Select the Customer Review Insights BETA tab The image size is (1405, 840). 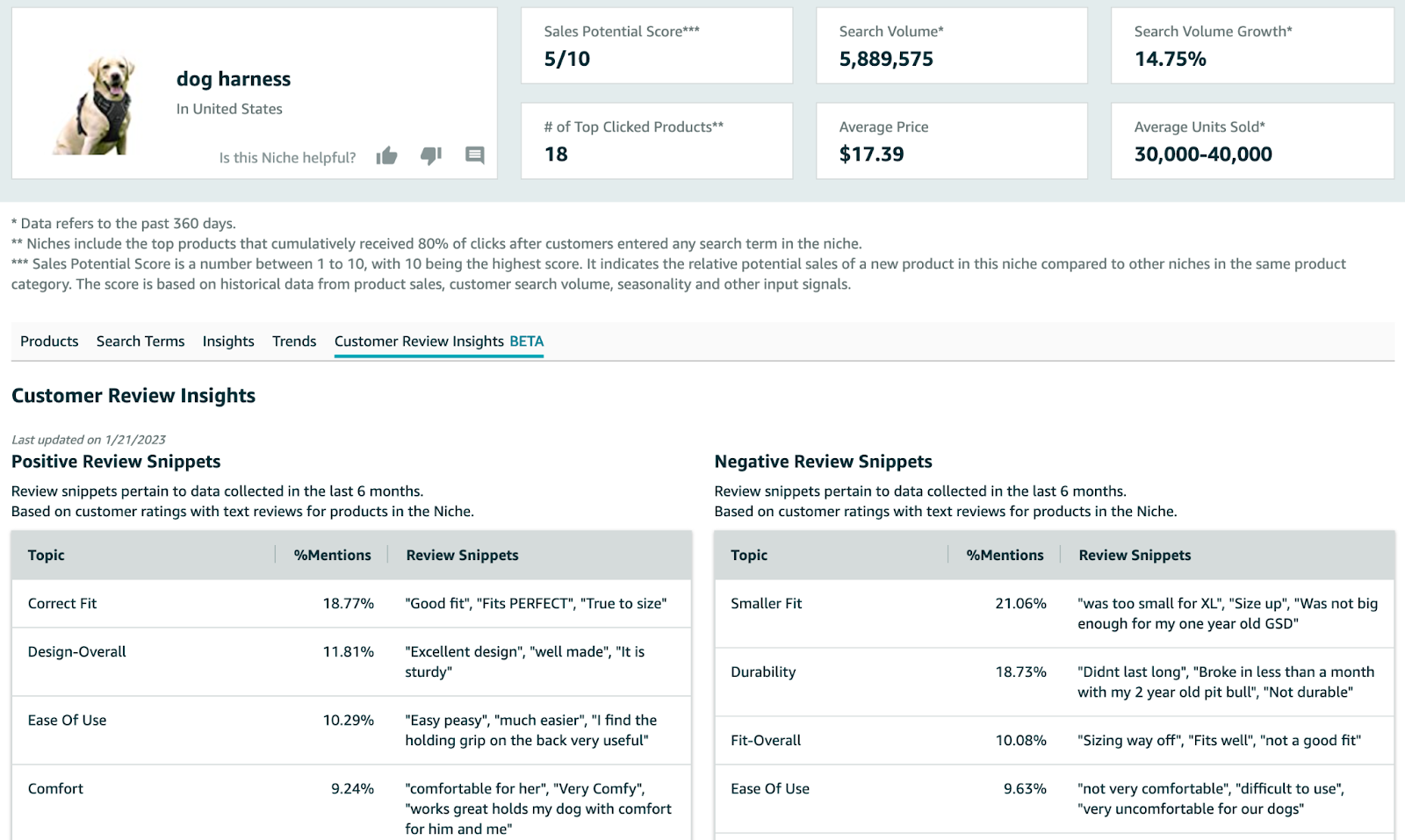pyautogui.click(x=439, y=341)
